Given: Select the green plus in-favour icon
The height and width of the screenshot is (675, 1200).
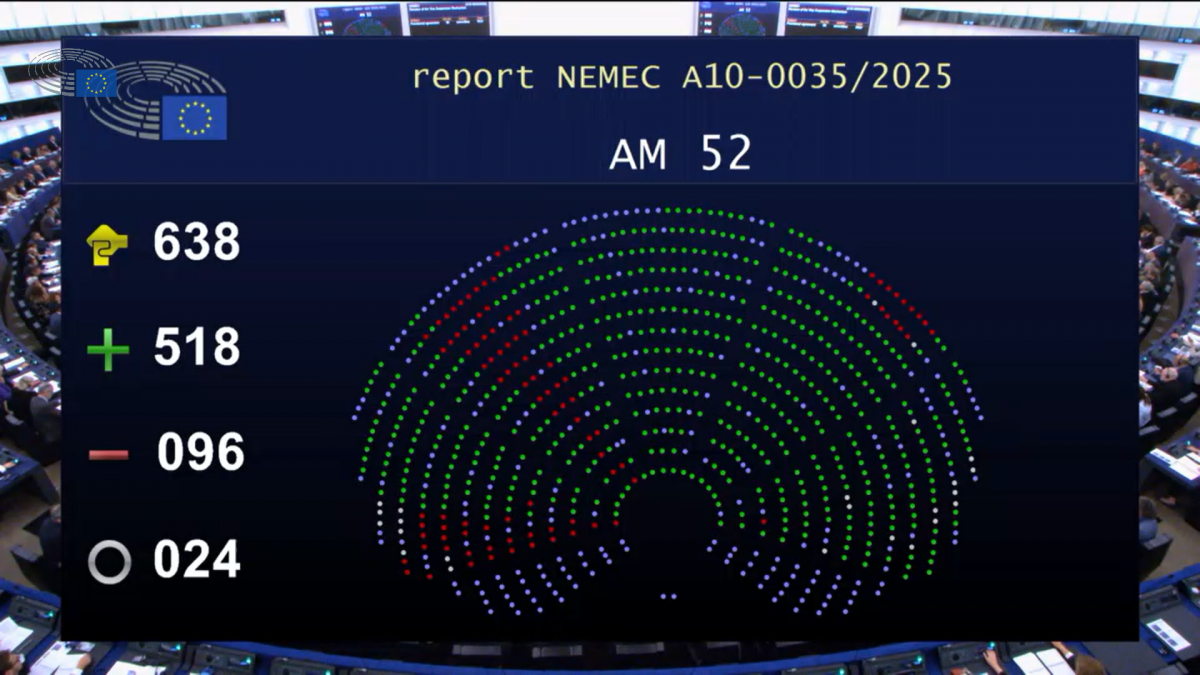Looking at the screenshot, I should [x=108, y=350].
